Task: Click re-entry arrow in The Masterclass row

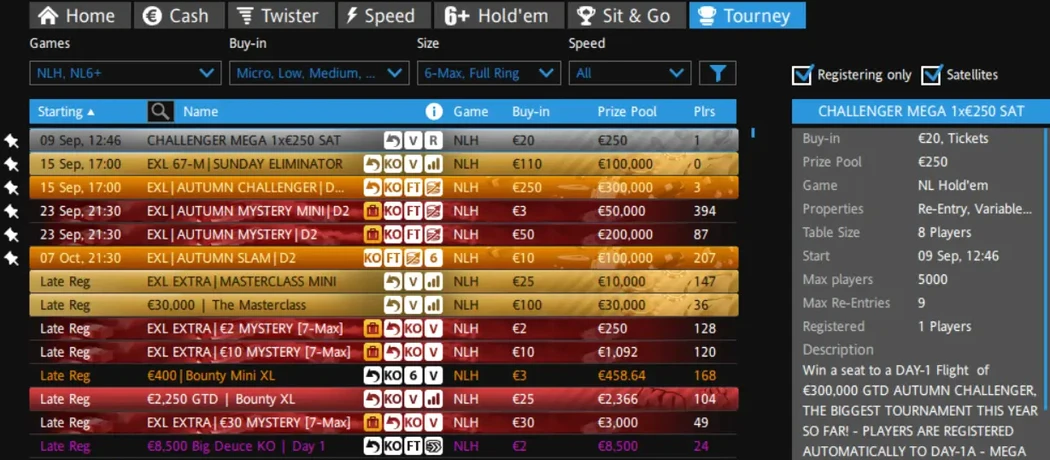Action: [x=393, y=305]
